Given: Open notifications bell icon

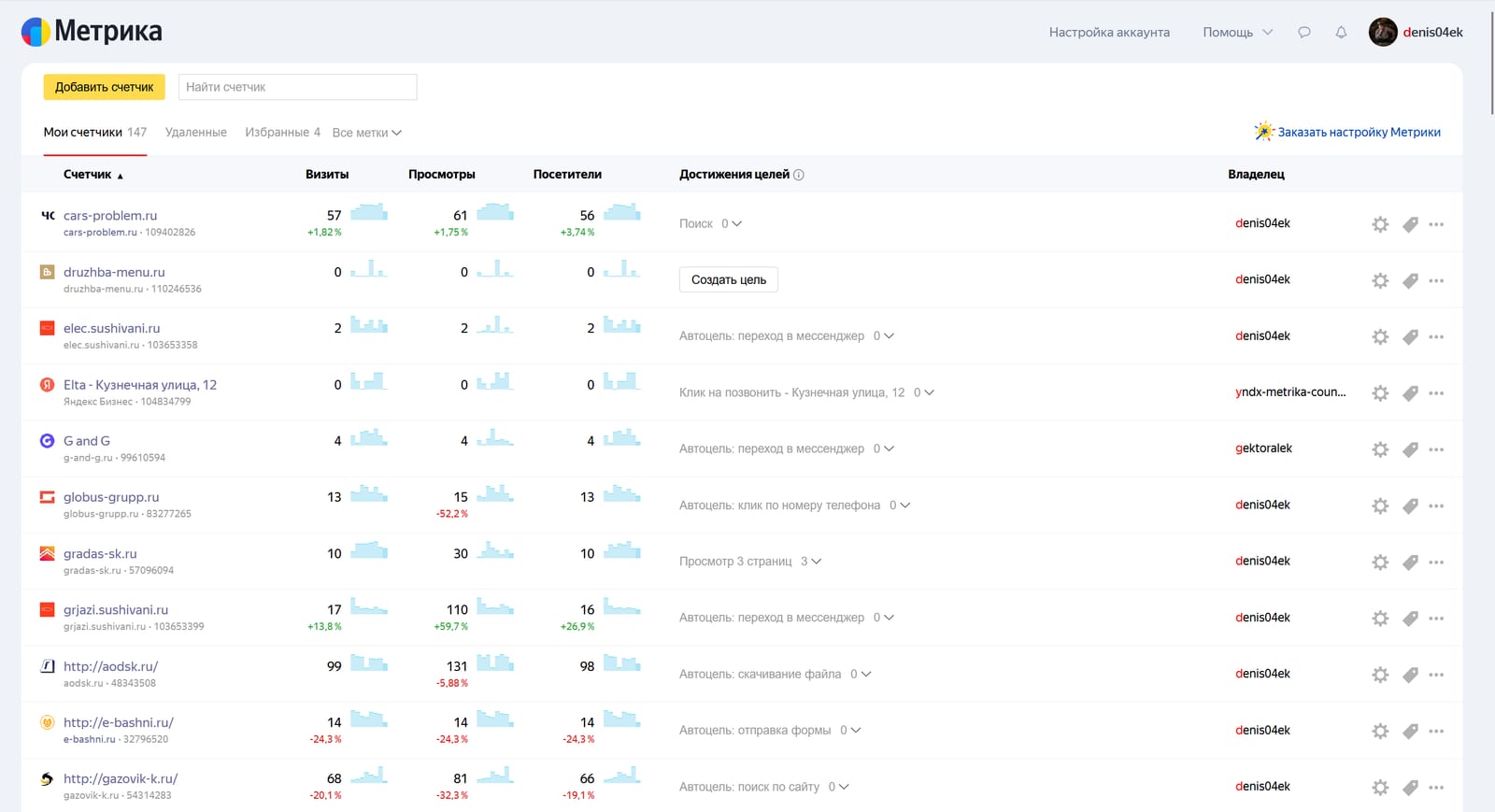Looking at the screenshot, I should click(1341, 32).
